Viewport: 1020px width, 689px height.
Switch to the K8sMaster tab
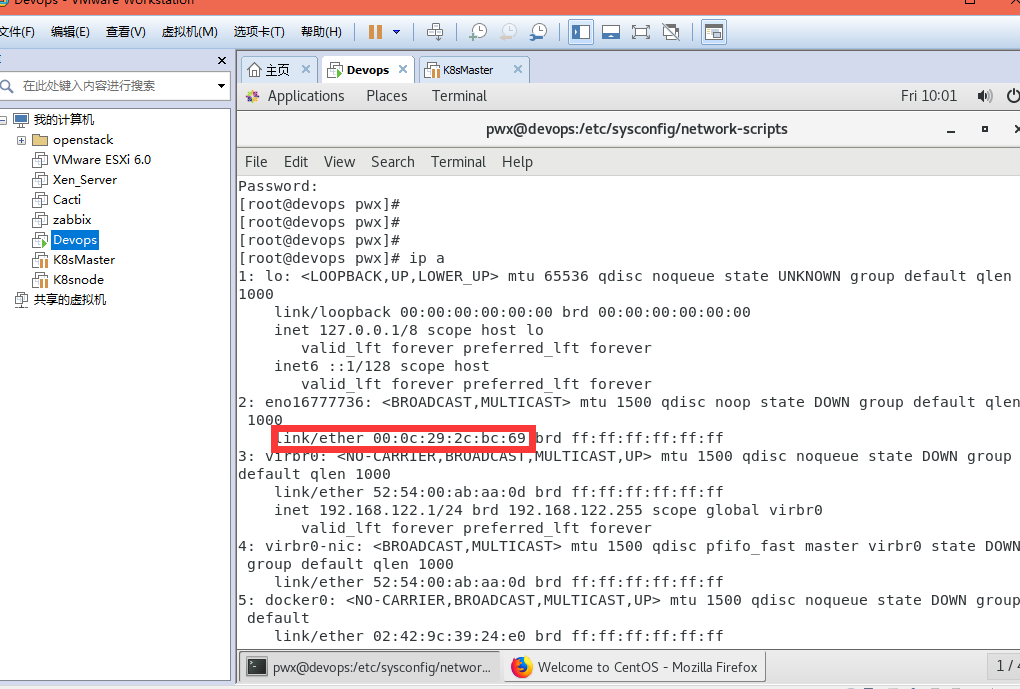[470, 69]
